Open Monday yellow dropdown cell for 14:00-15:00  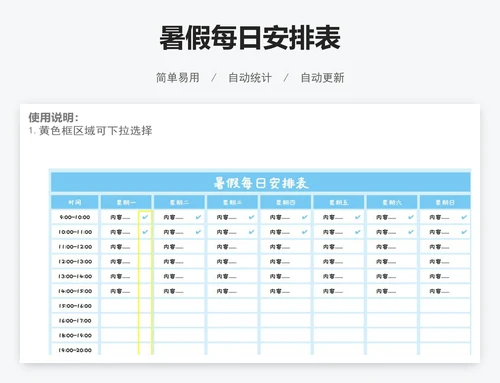coord(145,291)
